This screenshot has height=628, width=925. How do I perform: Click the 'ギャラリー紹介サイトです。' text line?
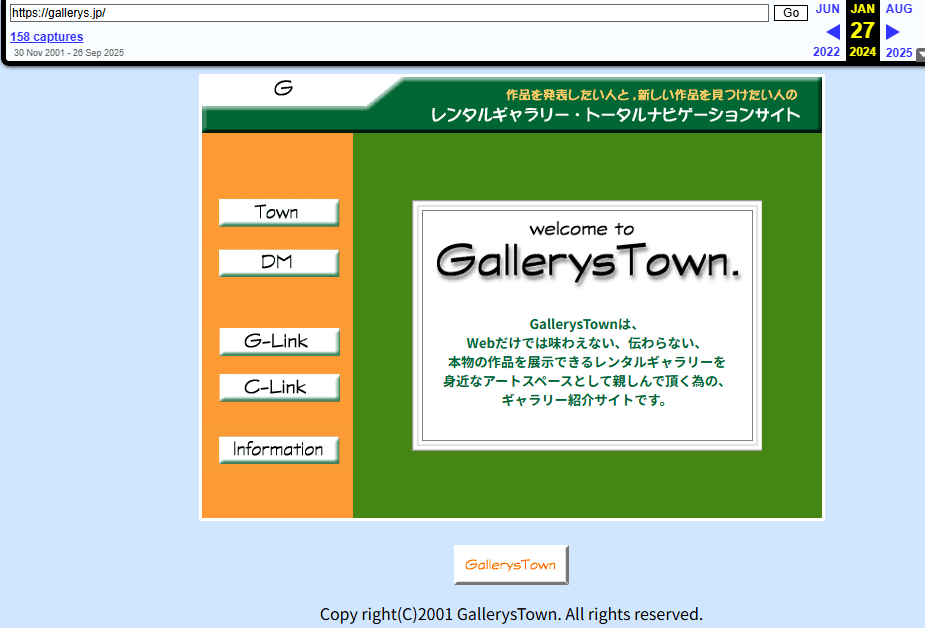click(x=584, y=400)
